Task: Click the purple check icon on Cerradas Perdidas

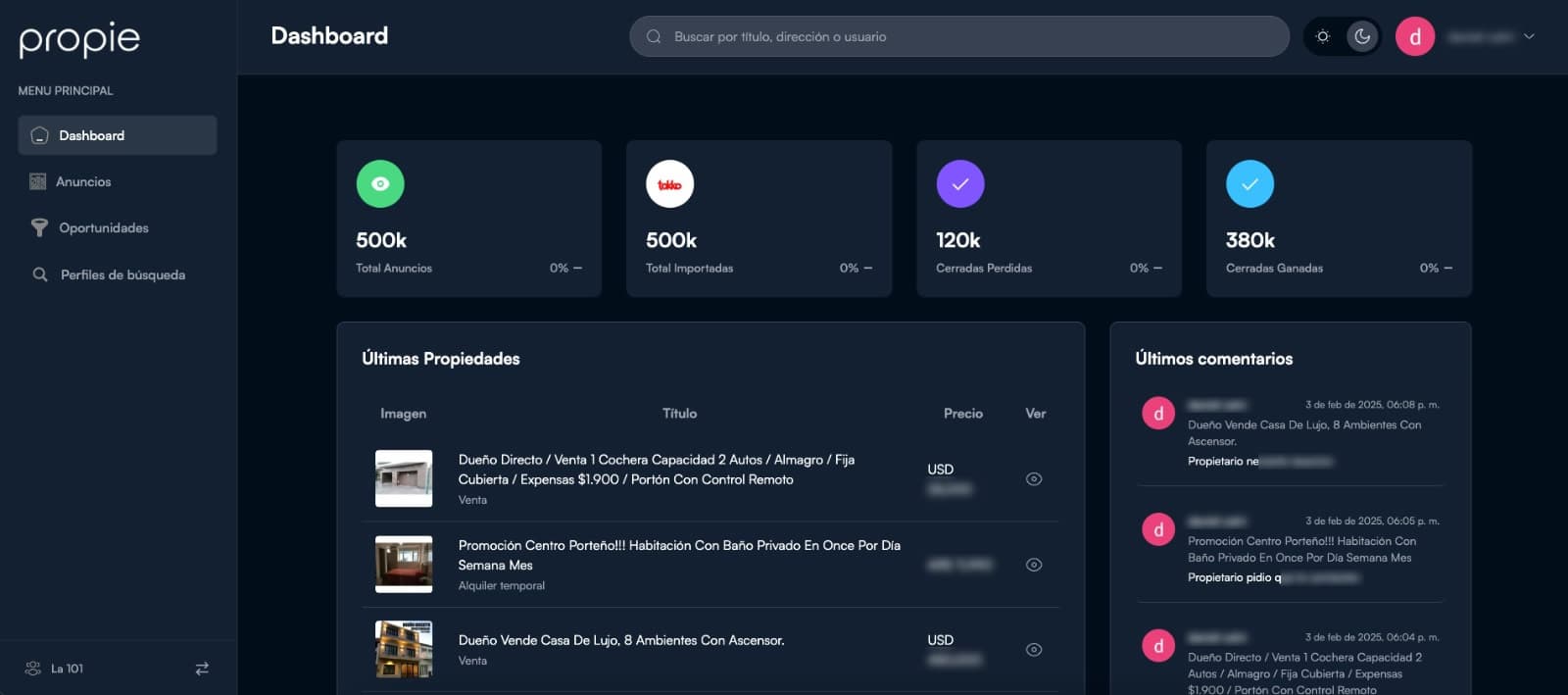Action: click(x=960, y=183)
